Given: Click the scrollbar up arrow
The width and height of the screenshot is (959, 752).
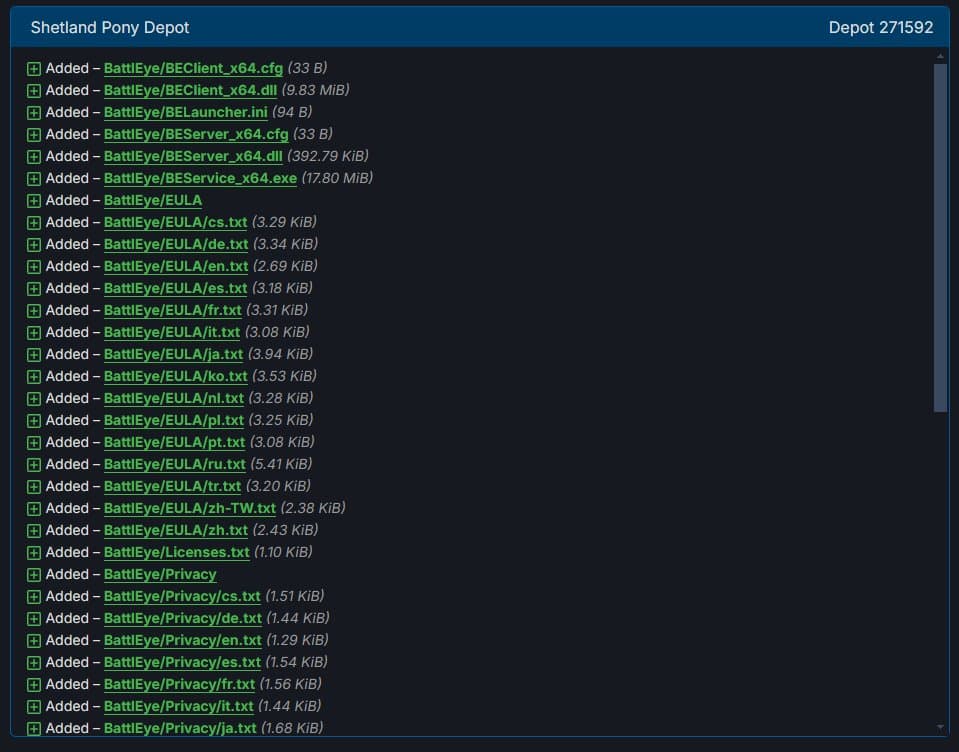Looking at the screenshot, I should tap(940, 56).
